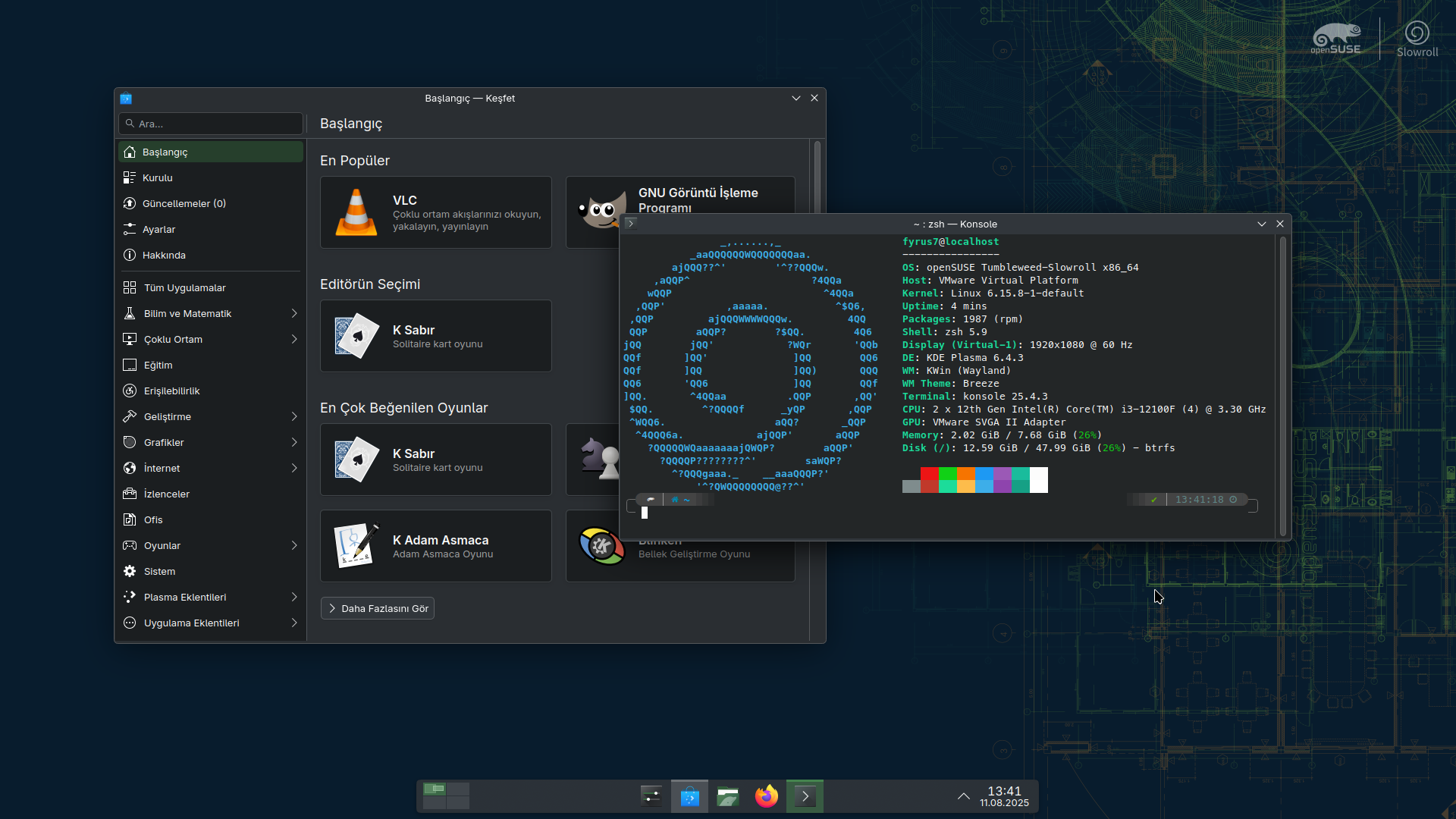Viewport: 1456px width, 819px height.
Task: Click the Eğitim category icon
Action: 130,365
